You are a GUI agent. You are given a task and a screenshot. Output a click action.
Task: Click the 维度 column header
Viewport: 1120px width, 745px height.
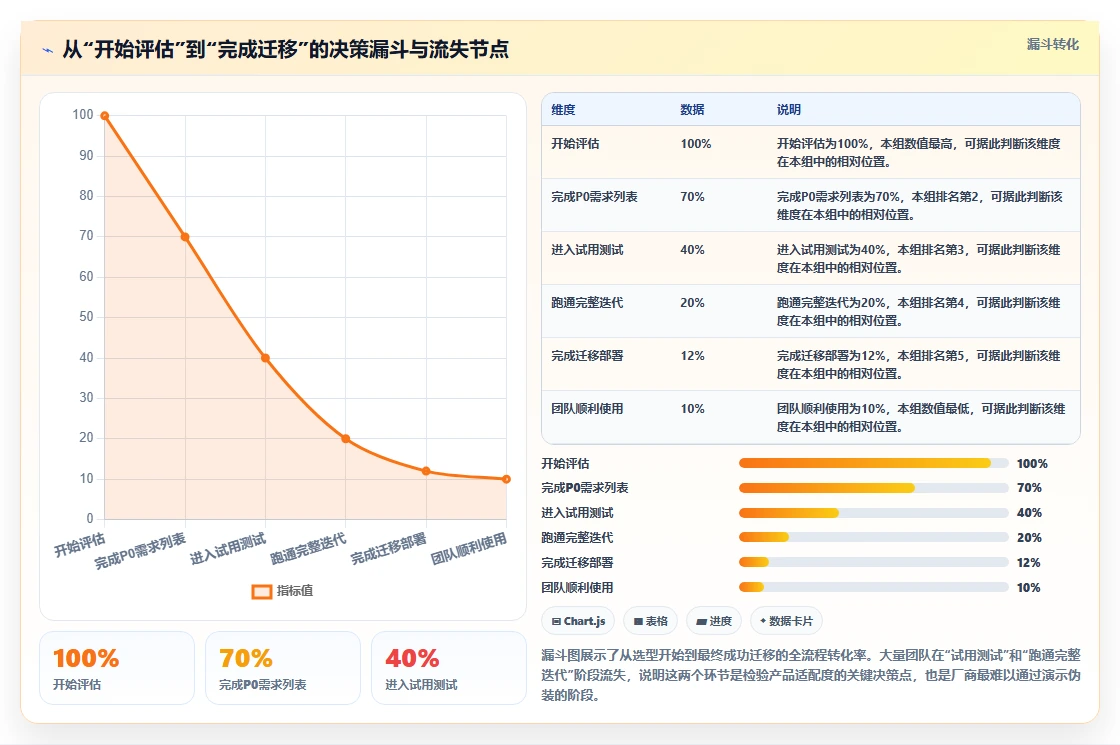(563, 109)
